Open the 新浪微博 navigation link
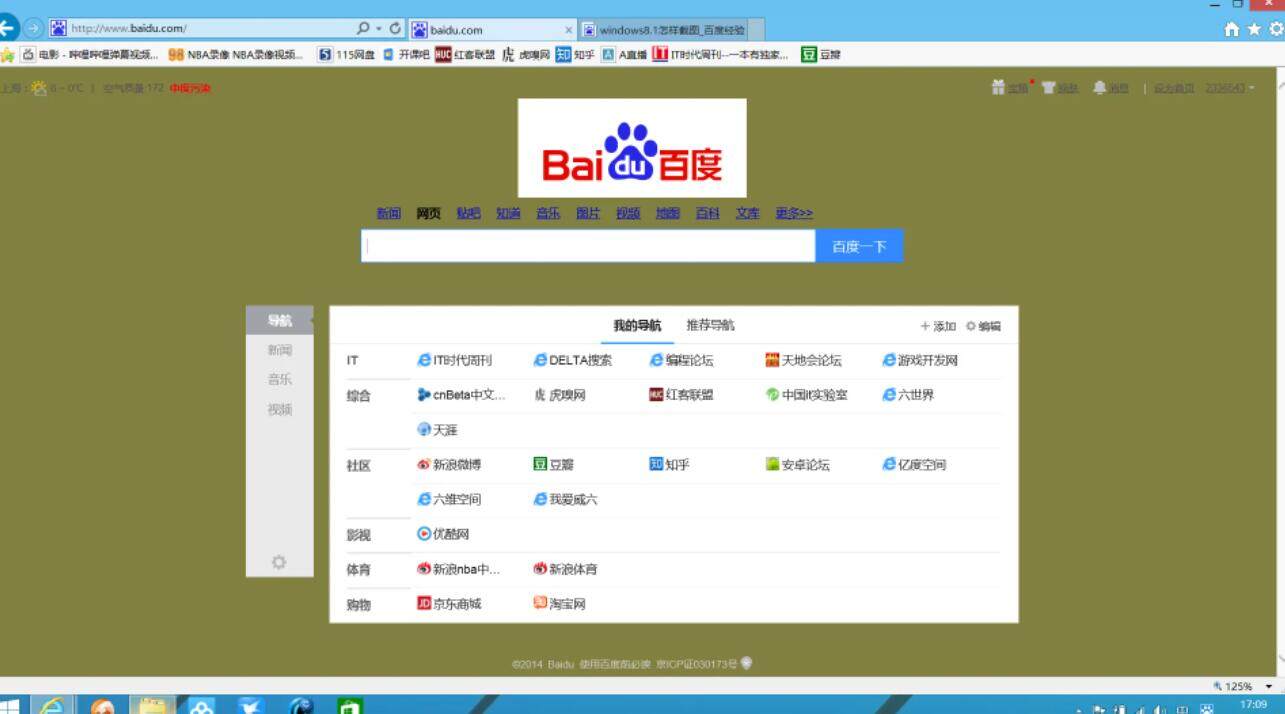The height and width of the screenshot is (714, 1285). pos(449,465)
